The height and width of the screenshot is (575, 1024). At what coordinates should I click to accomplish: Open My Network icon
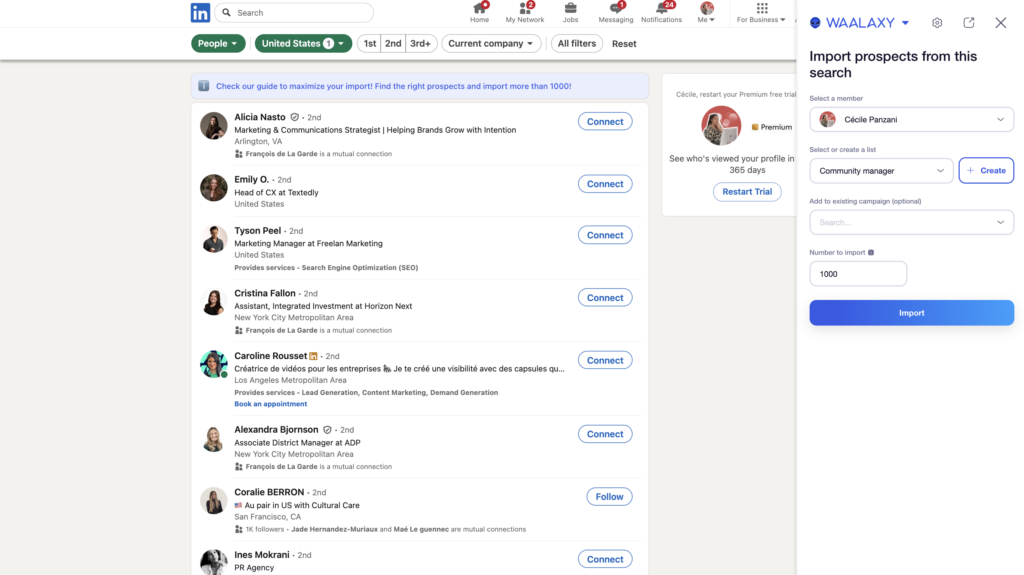click(x=524, y=12)
